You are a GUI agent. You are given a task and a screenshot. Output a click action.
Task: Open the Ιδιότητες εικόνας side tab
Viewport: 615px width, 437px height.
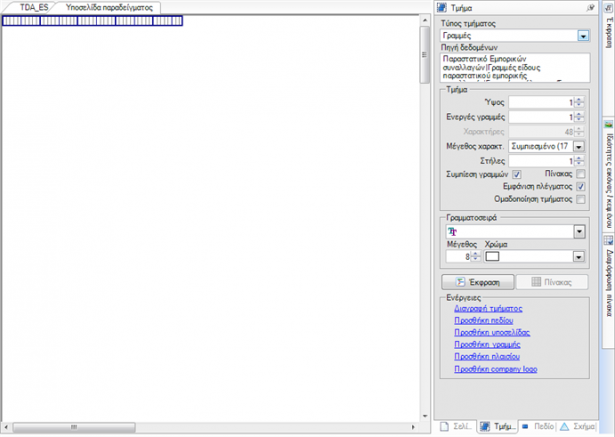coord(608,175)
